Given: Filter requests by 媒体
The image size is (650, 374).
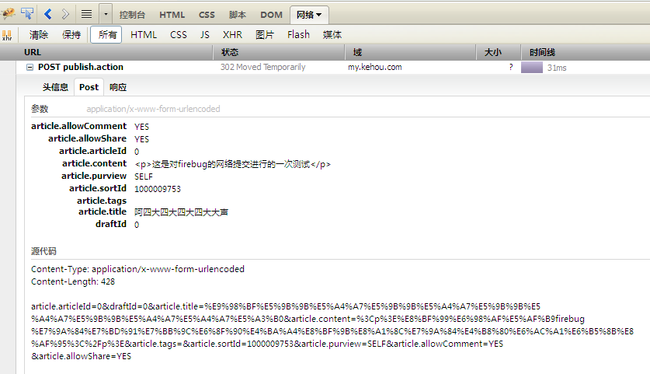Looking at the screenshot, I should [x=332, y=35].
